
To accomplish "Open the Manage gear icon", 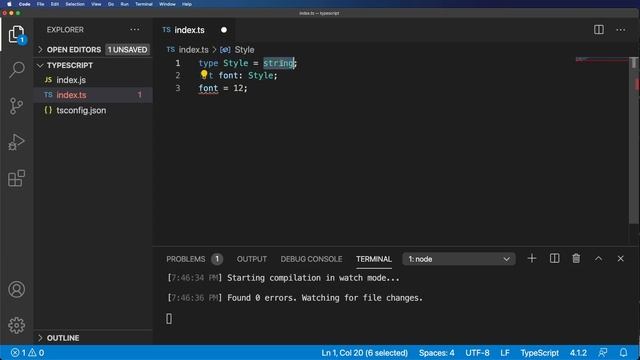I will point(16,325).
